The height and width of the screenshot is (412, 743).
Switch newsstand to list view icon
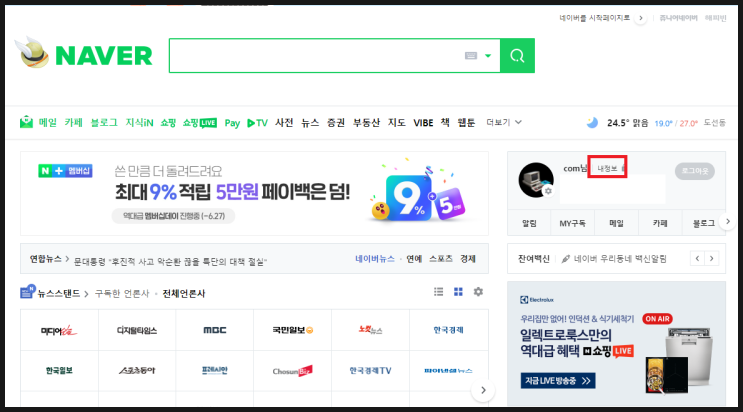[439, 292]
